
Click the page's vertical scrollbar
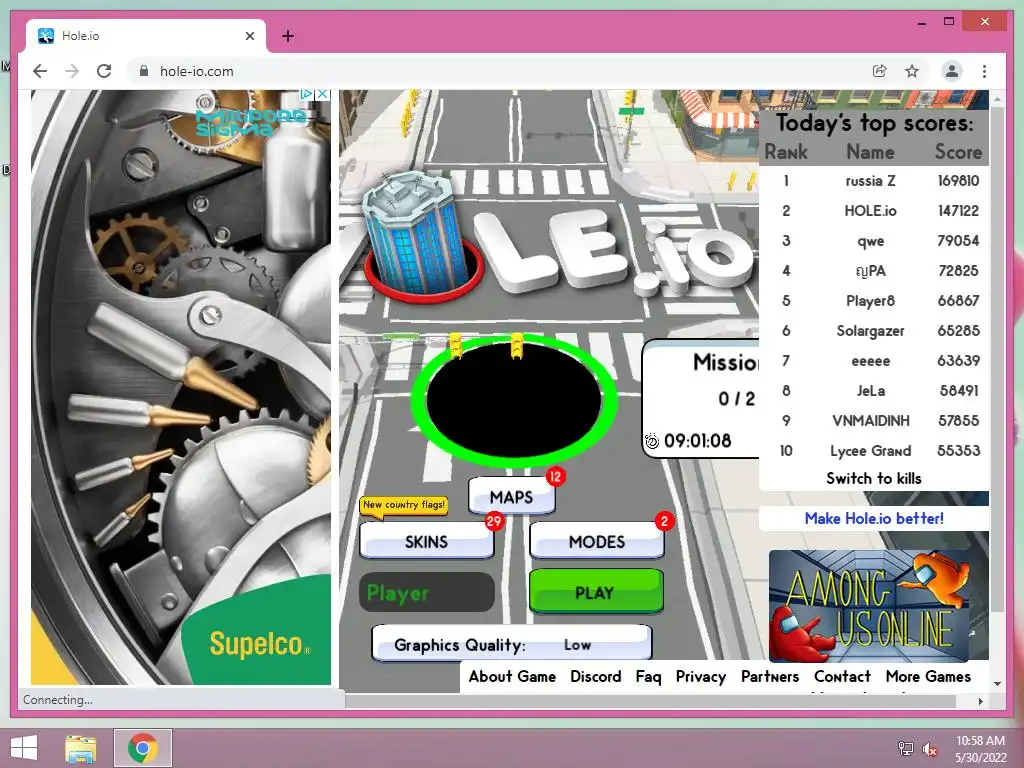click(997, 359)
